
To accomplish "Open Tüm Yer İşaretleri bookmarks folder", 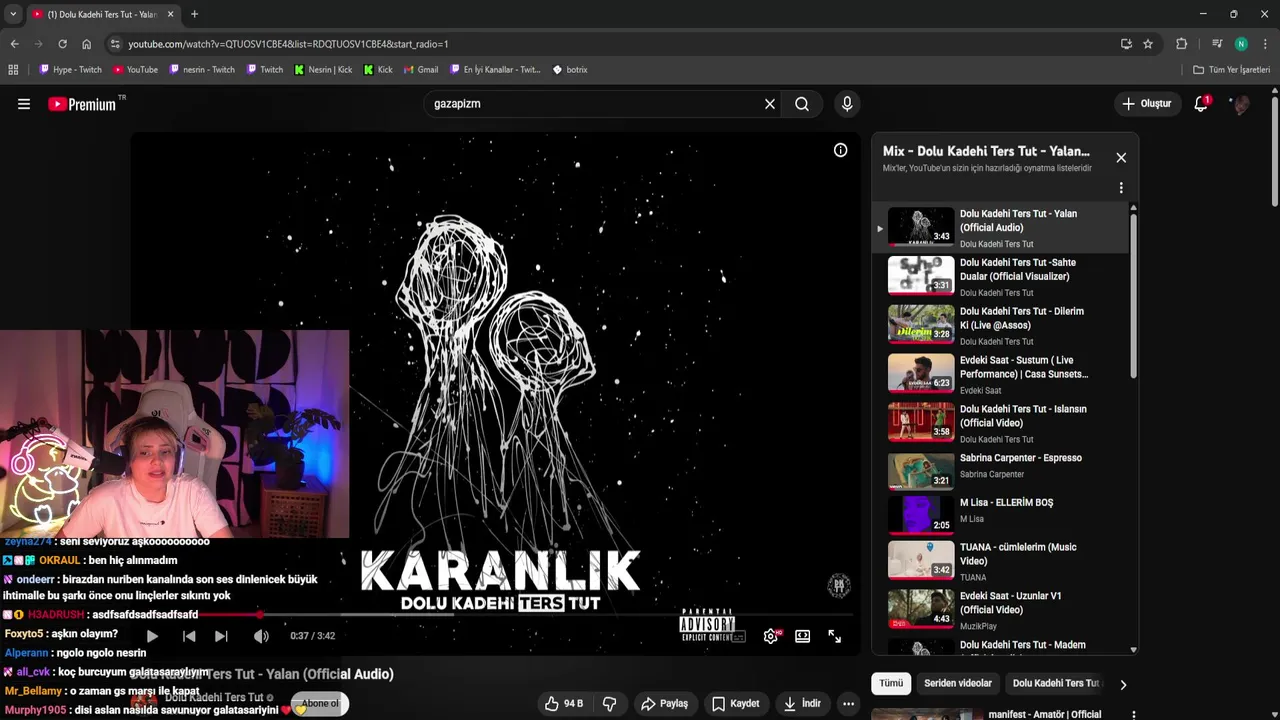I will (1232, 70).
